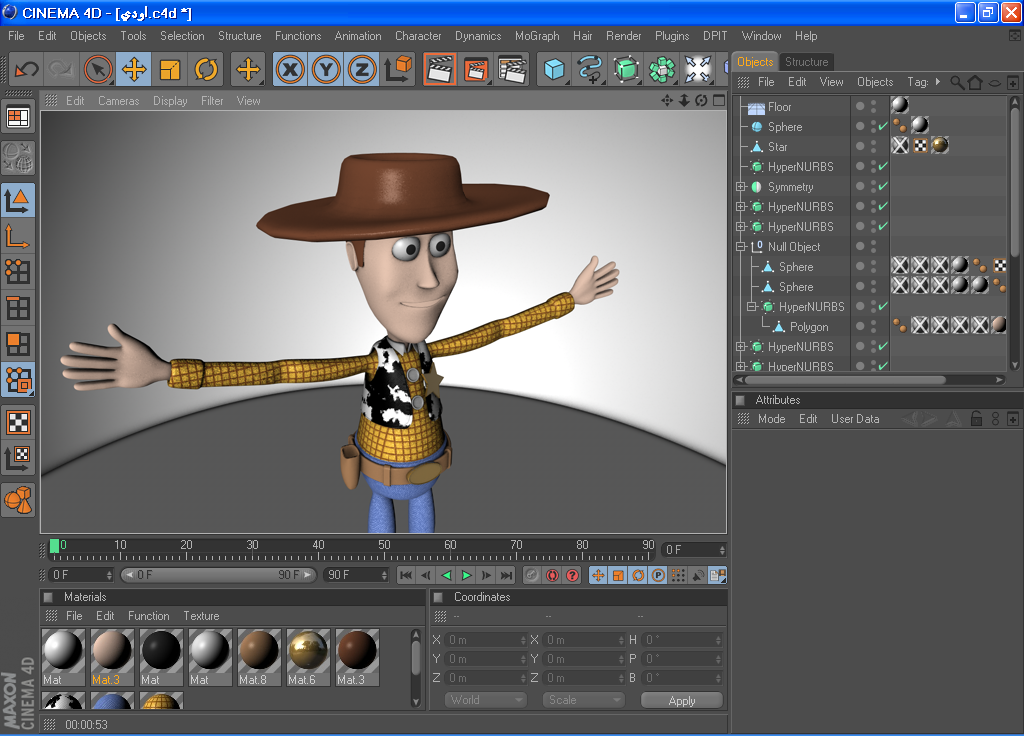Open the Materials Texture menu

[x=201, y=616]
